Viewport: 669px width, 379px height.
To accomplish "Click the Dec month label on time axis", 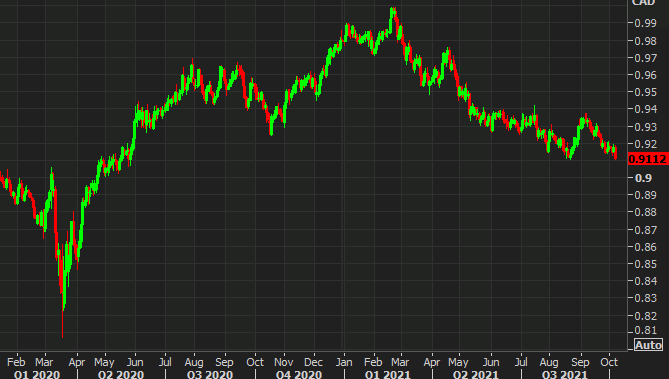I will 314,362.
